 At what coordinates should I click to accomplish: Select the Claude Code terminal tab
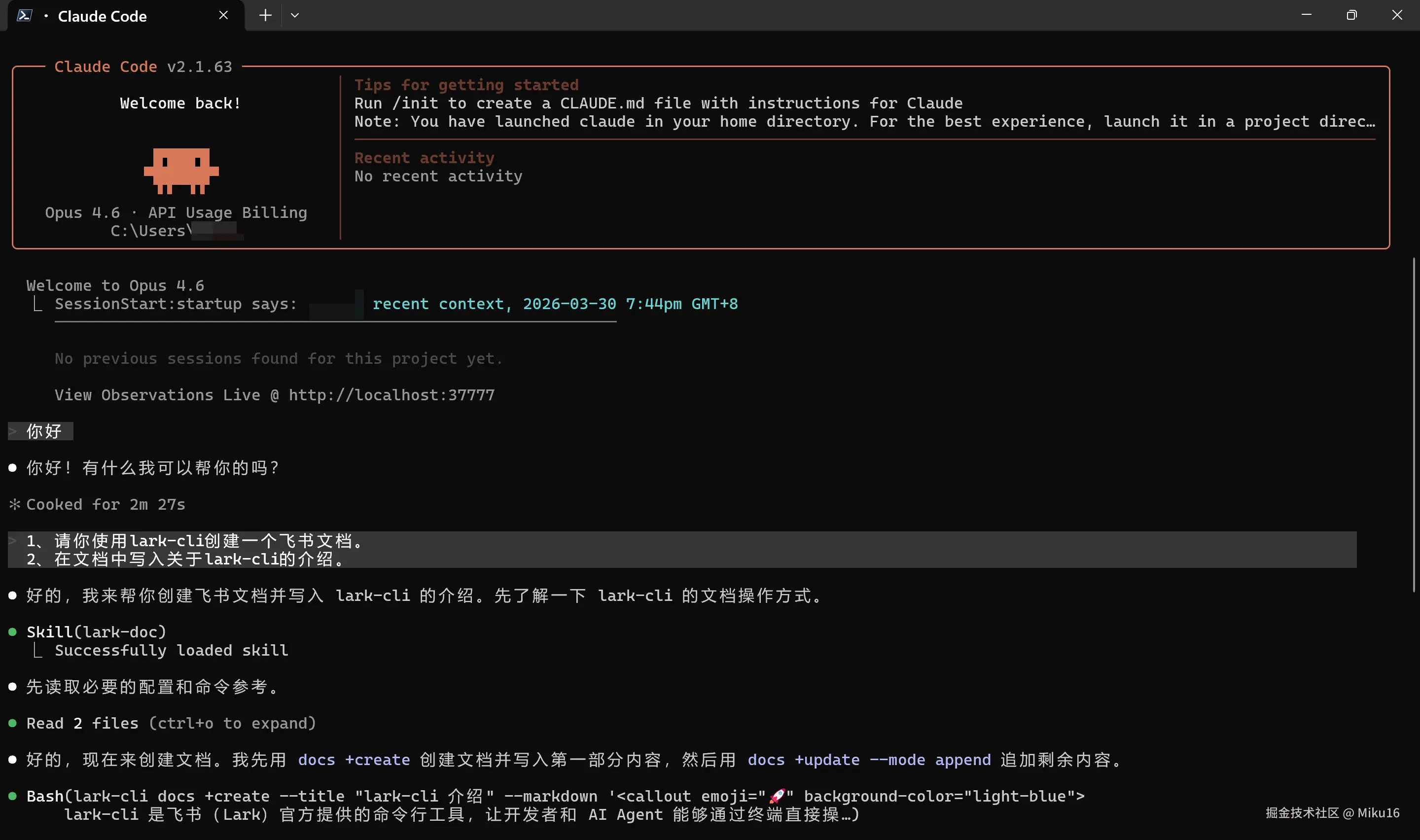pos(102,16)
